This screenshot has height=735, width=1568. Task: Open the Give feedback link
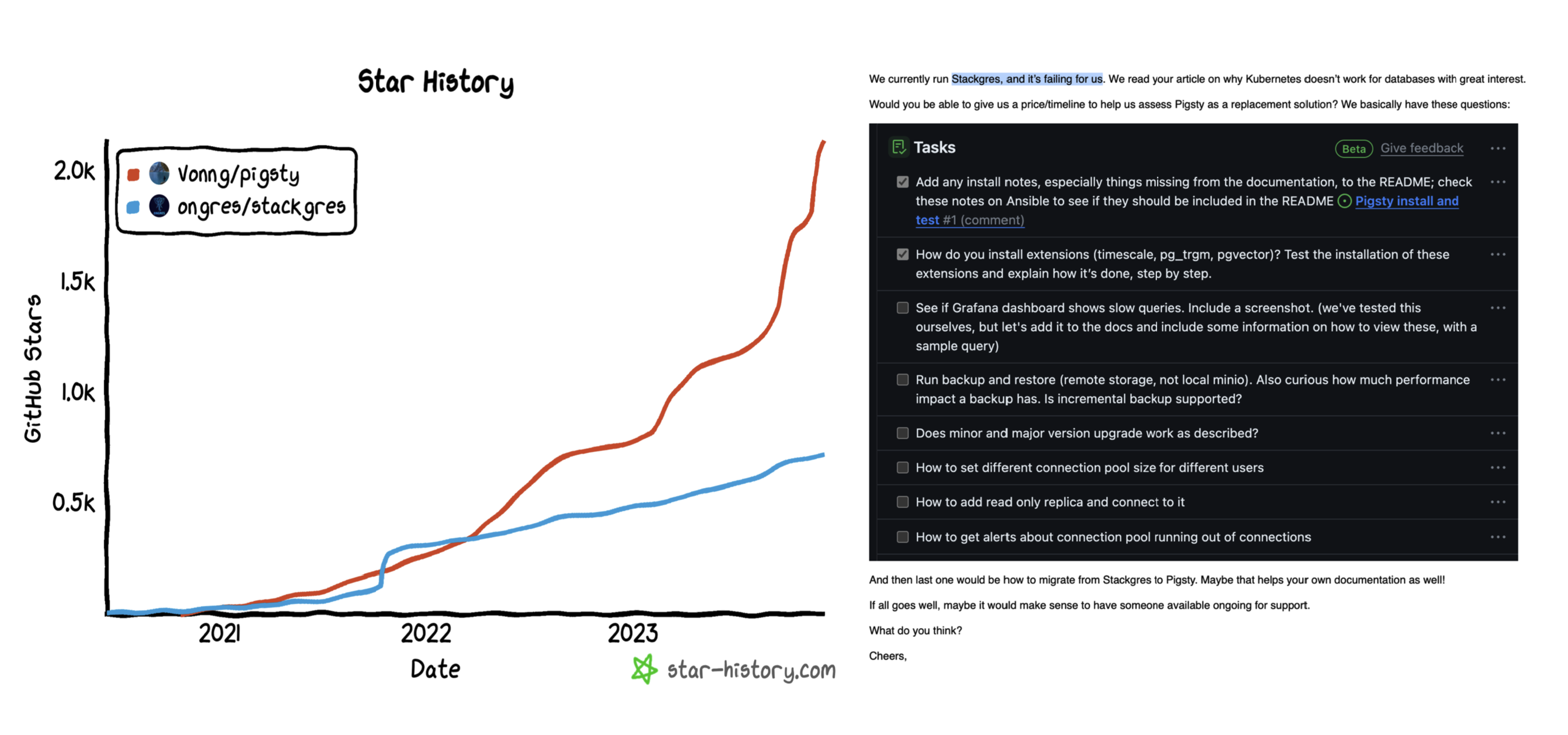[1422, 148]
